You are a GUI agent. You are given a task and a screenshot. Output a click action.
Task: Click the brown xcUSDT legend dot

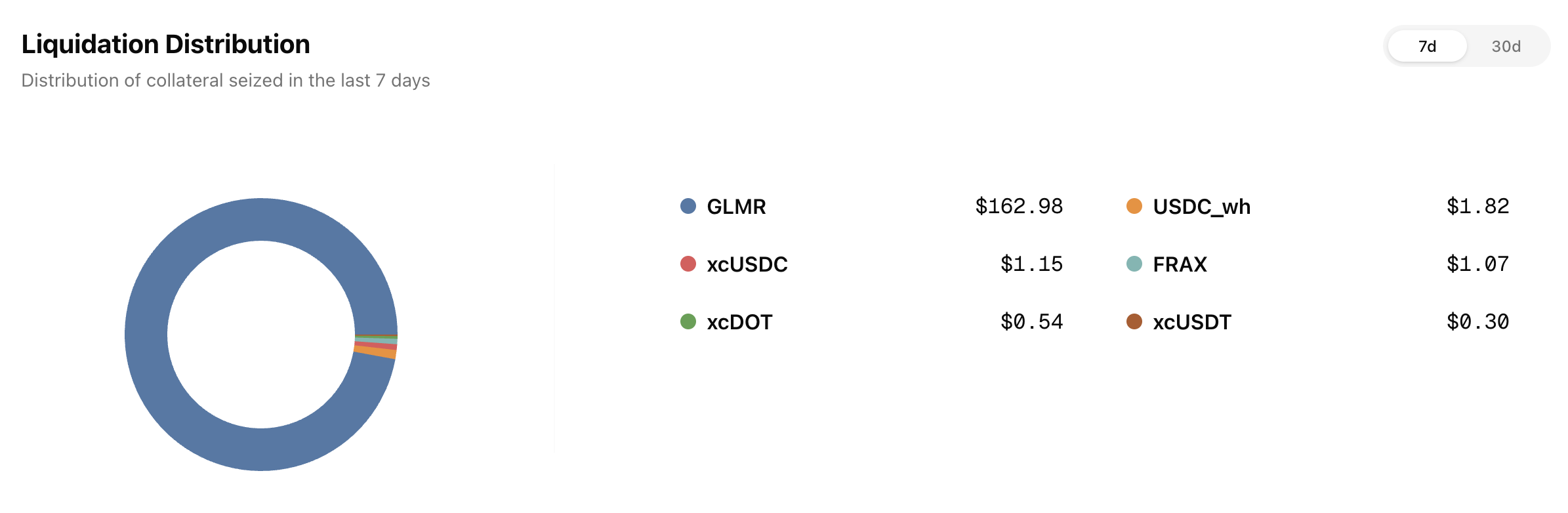(x=1134, y=321)
